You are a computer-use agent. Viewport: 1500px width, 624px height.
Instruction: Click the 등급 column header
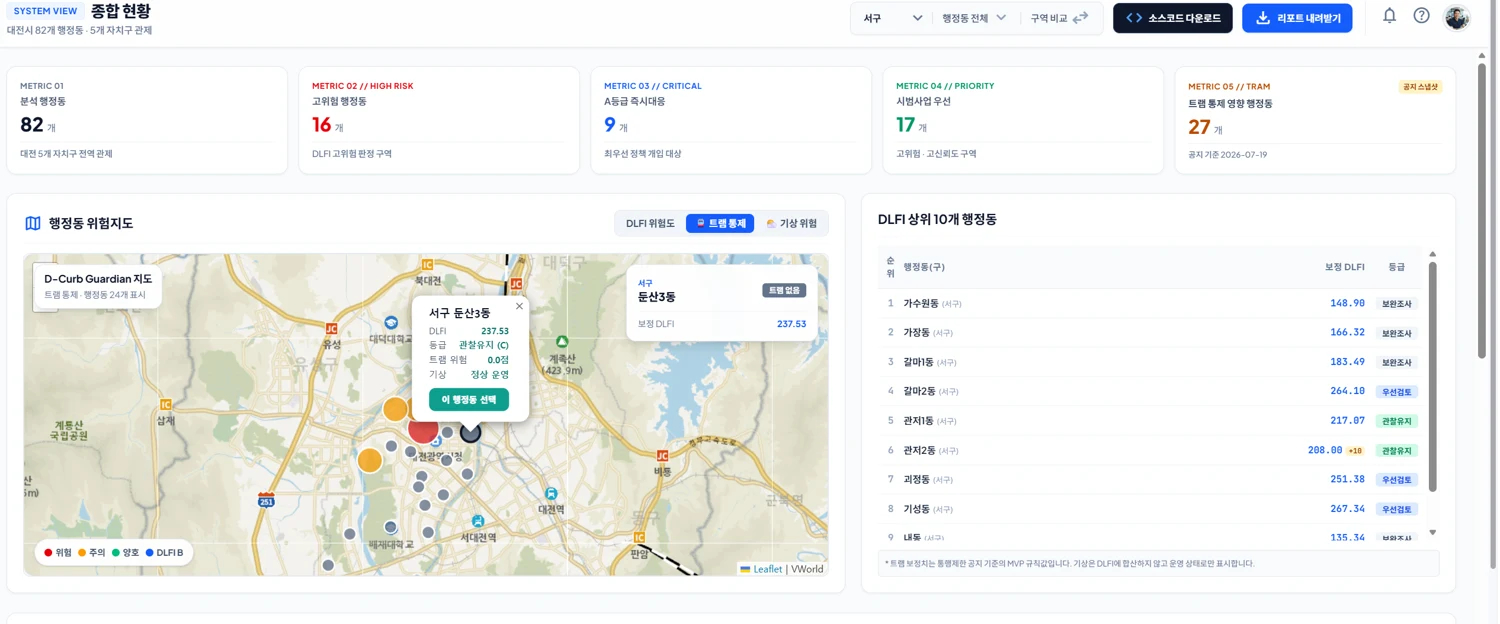[1396, 267]
